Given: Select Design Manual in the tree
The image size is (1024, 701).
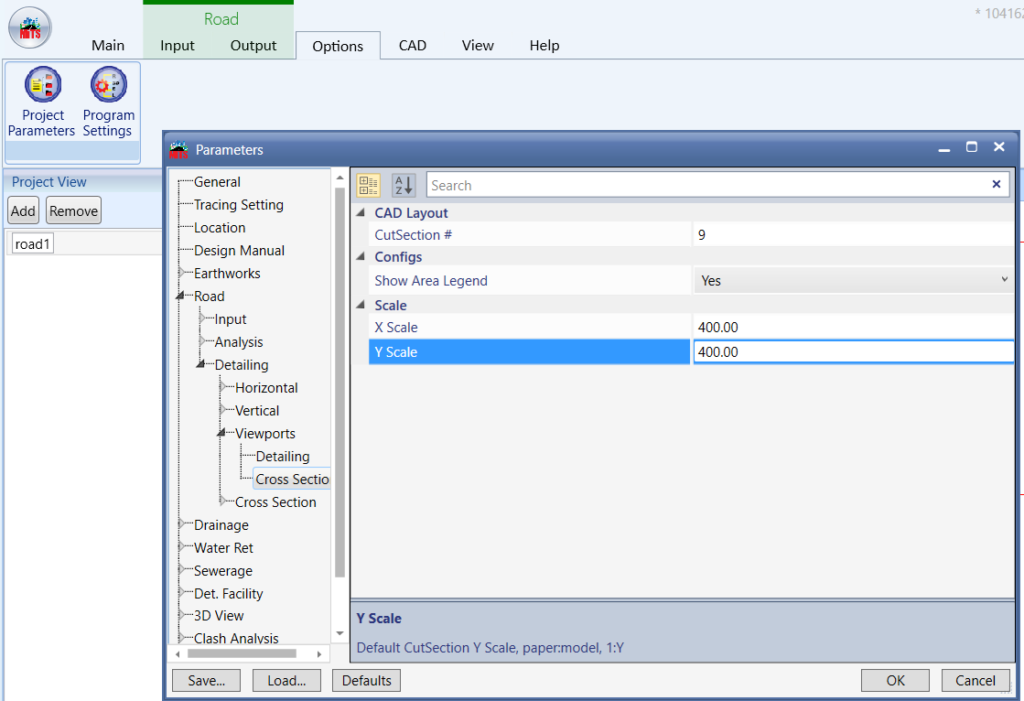Looking at the screenshot, I should coord(239,250).
